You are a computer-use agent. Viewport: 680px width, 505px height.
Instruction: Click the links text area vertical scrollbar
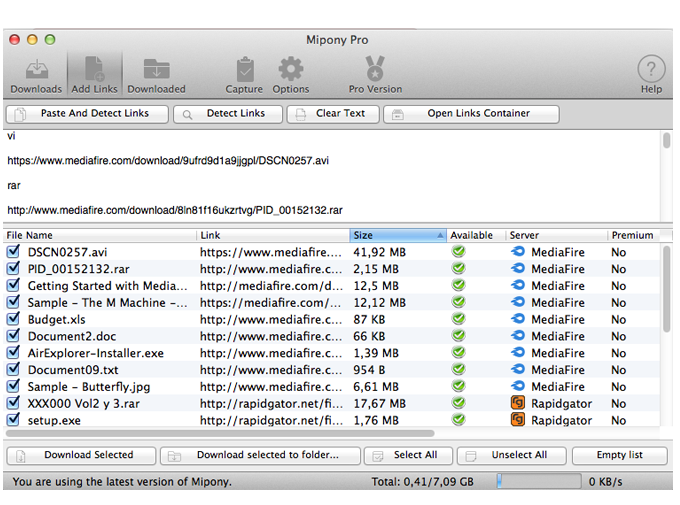point(667,141)
